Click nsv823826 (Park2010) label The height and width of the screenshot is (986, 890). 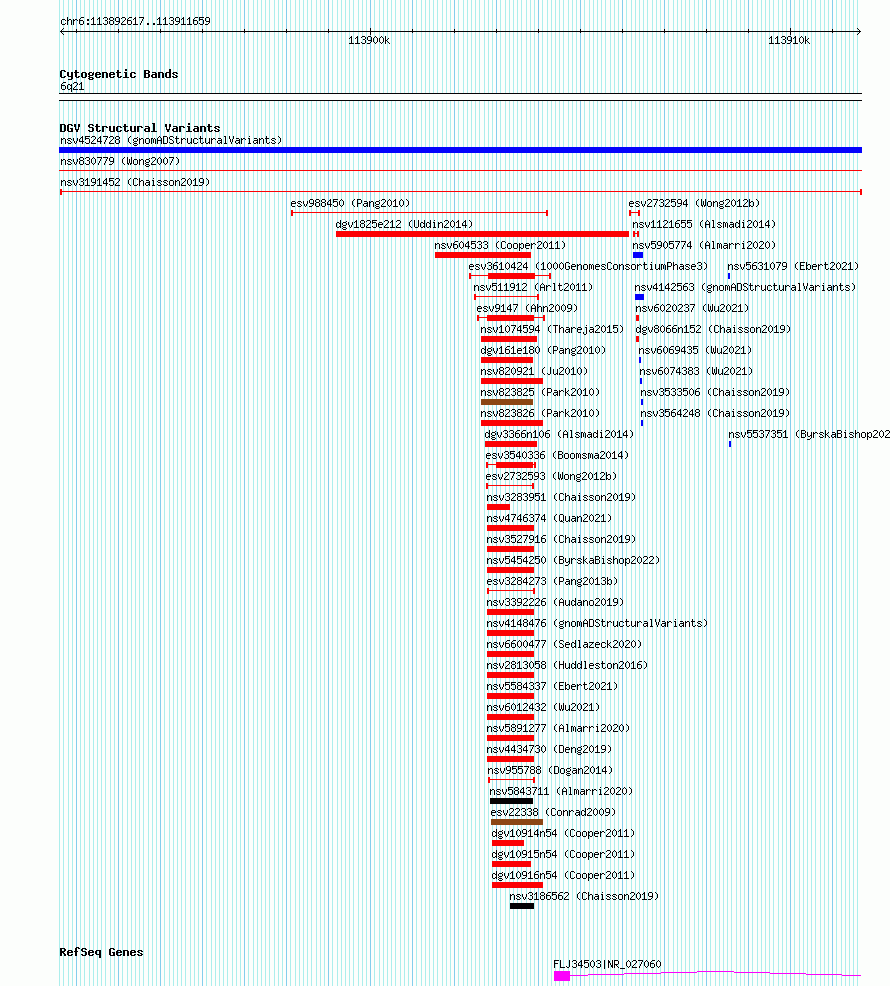[x=540, y=413]
